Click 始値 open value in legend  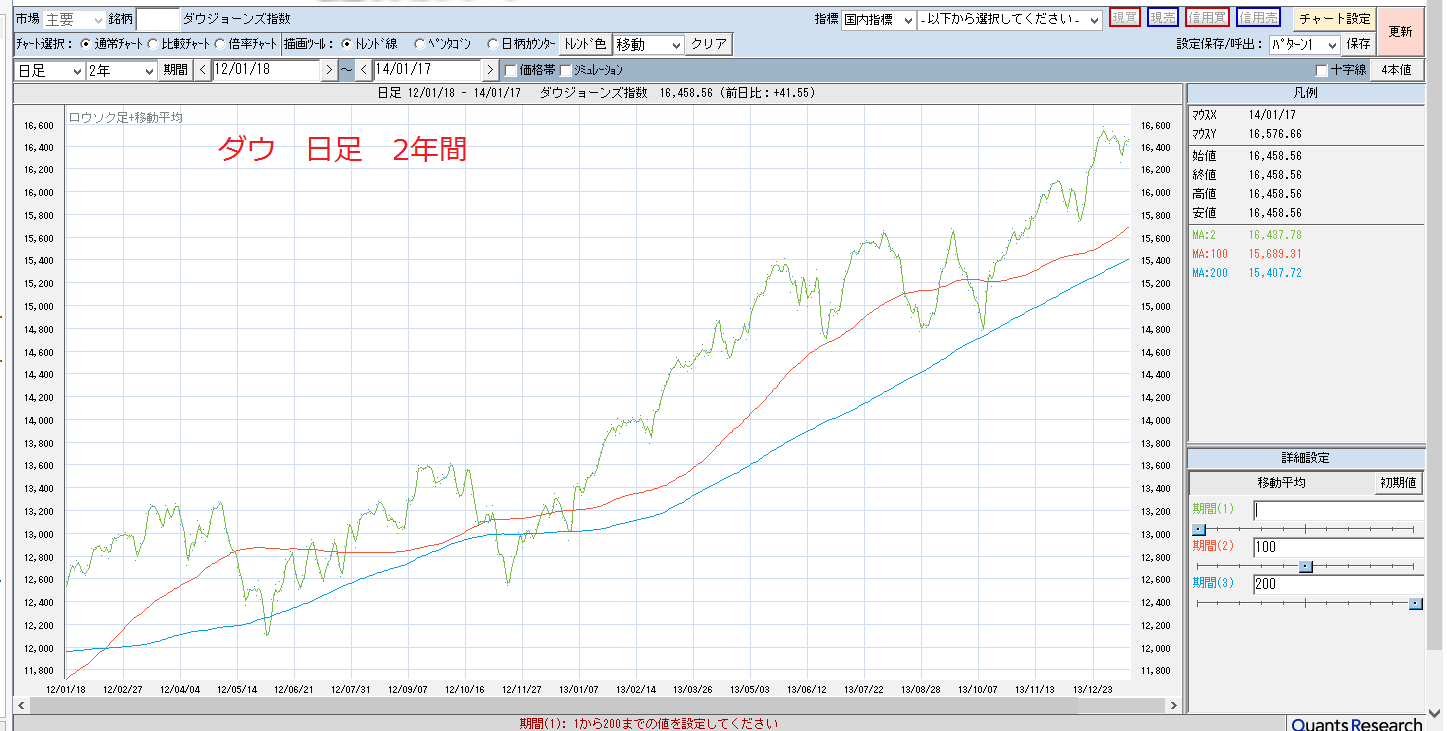tap(1275, 156)
